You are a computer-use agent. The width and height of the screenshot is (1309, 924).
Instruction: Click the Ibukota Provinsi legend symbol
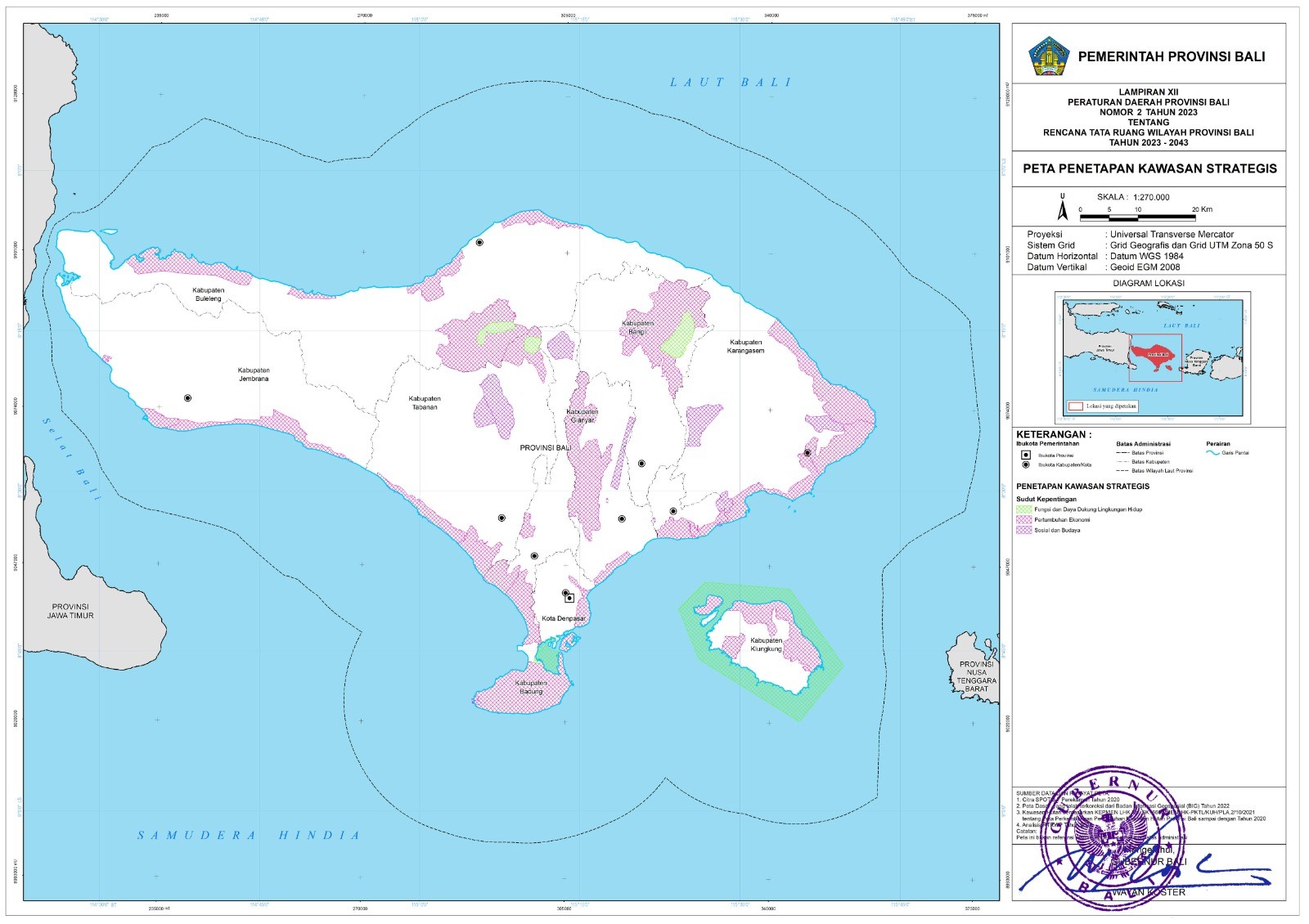point(1025,455)
